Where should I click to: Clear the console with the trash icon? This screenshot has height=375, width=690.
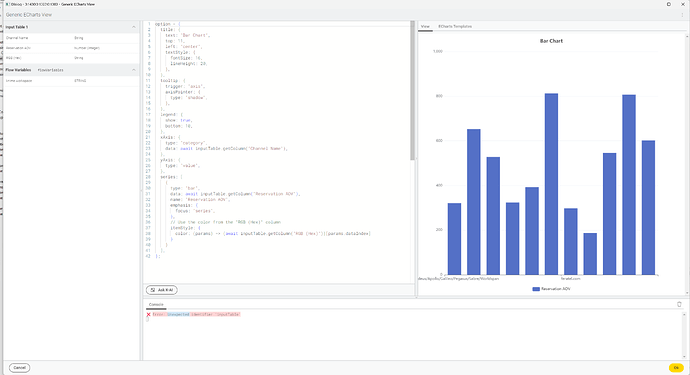679,304
